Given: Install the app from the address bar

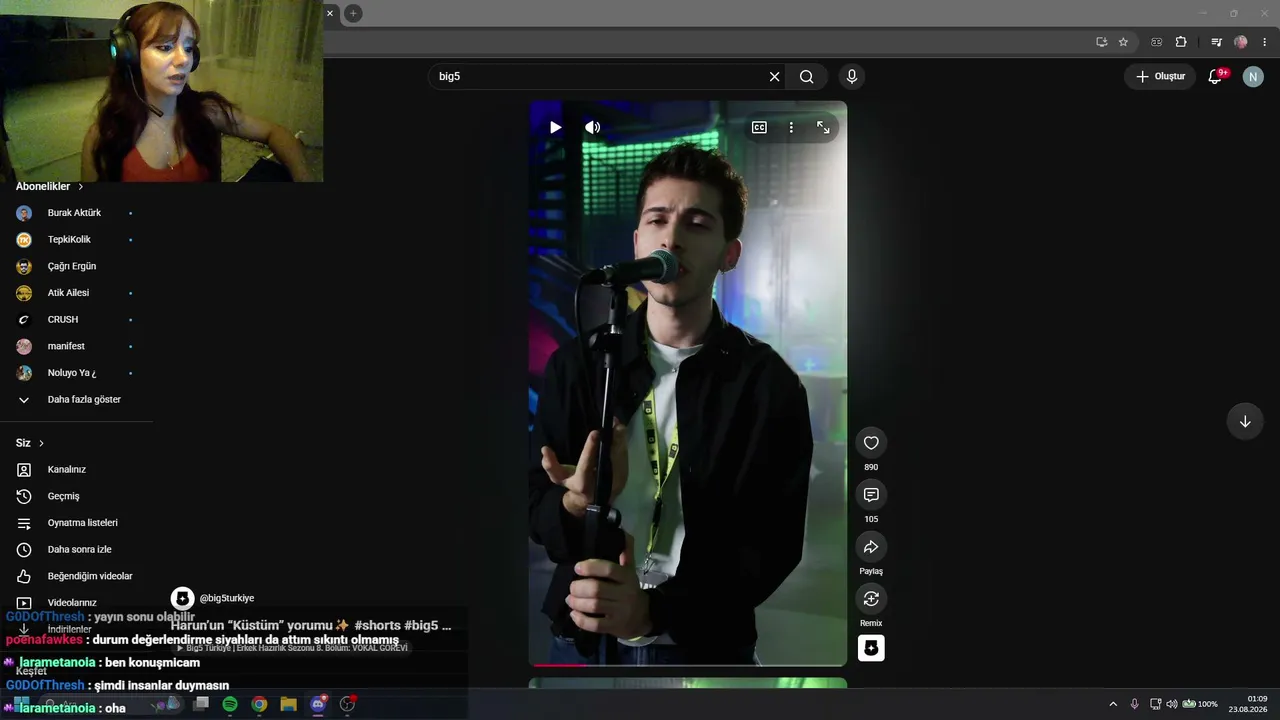Looking at the screenshot, I should 1101,42.
